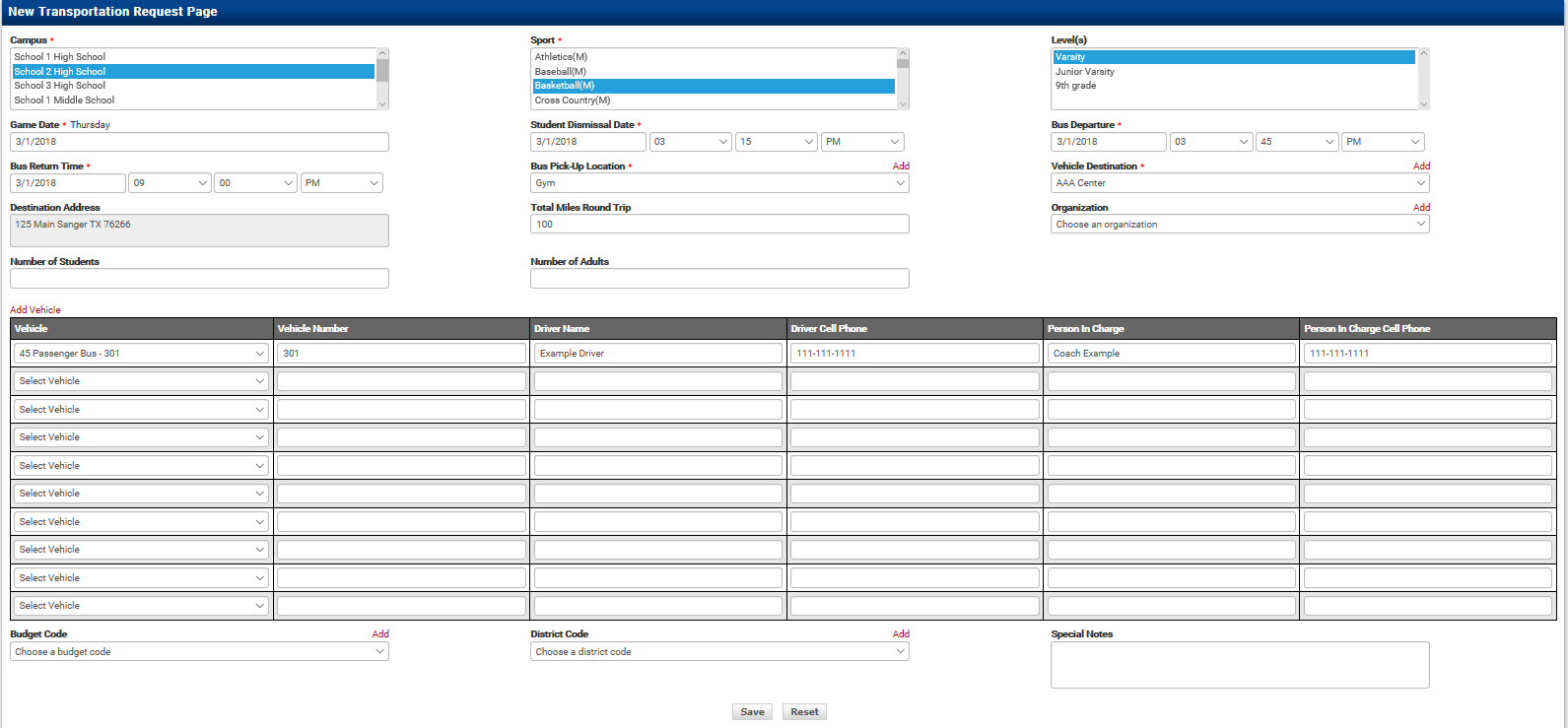The image size is (1568, 728).
Task: Click the Destination Address field
Action: point(199,231)
